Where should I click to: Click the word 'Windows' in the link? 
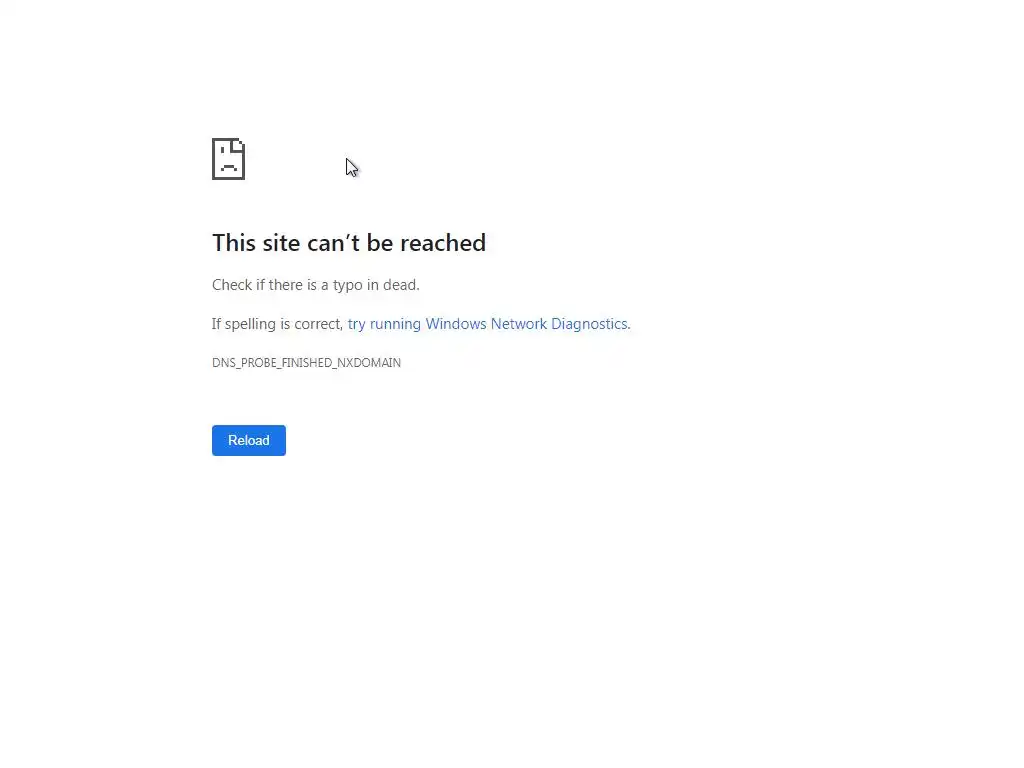point(456,324)
